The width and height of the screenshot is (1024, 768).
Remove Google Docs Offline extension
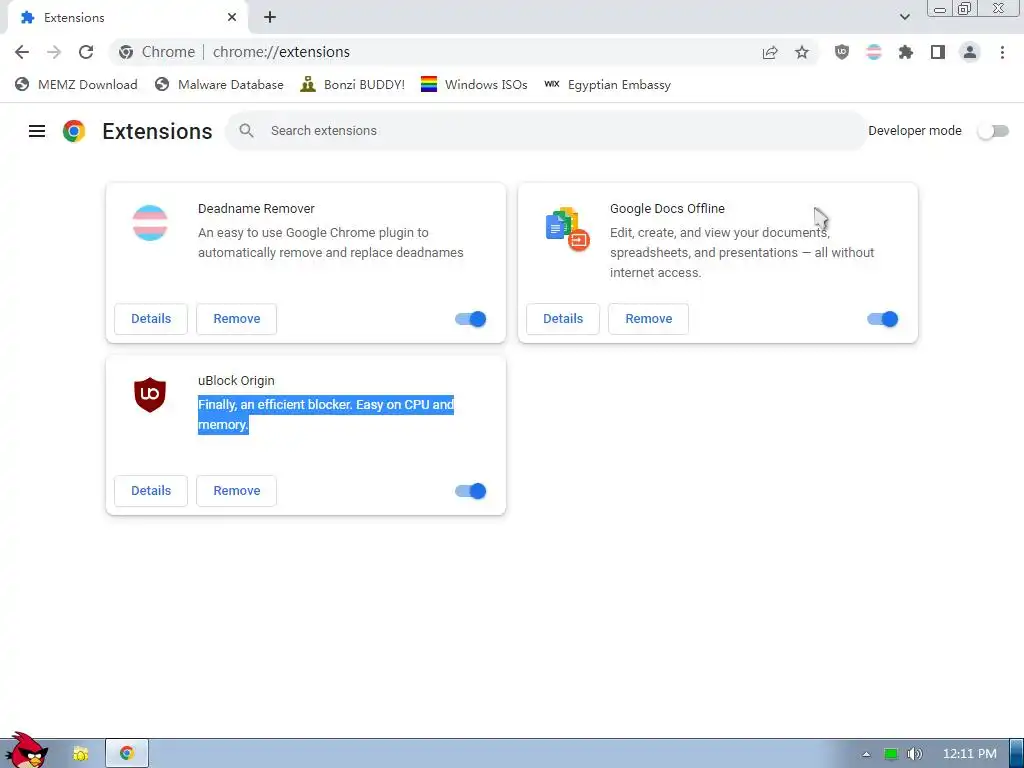[x=648, y=319]
